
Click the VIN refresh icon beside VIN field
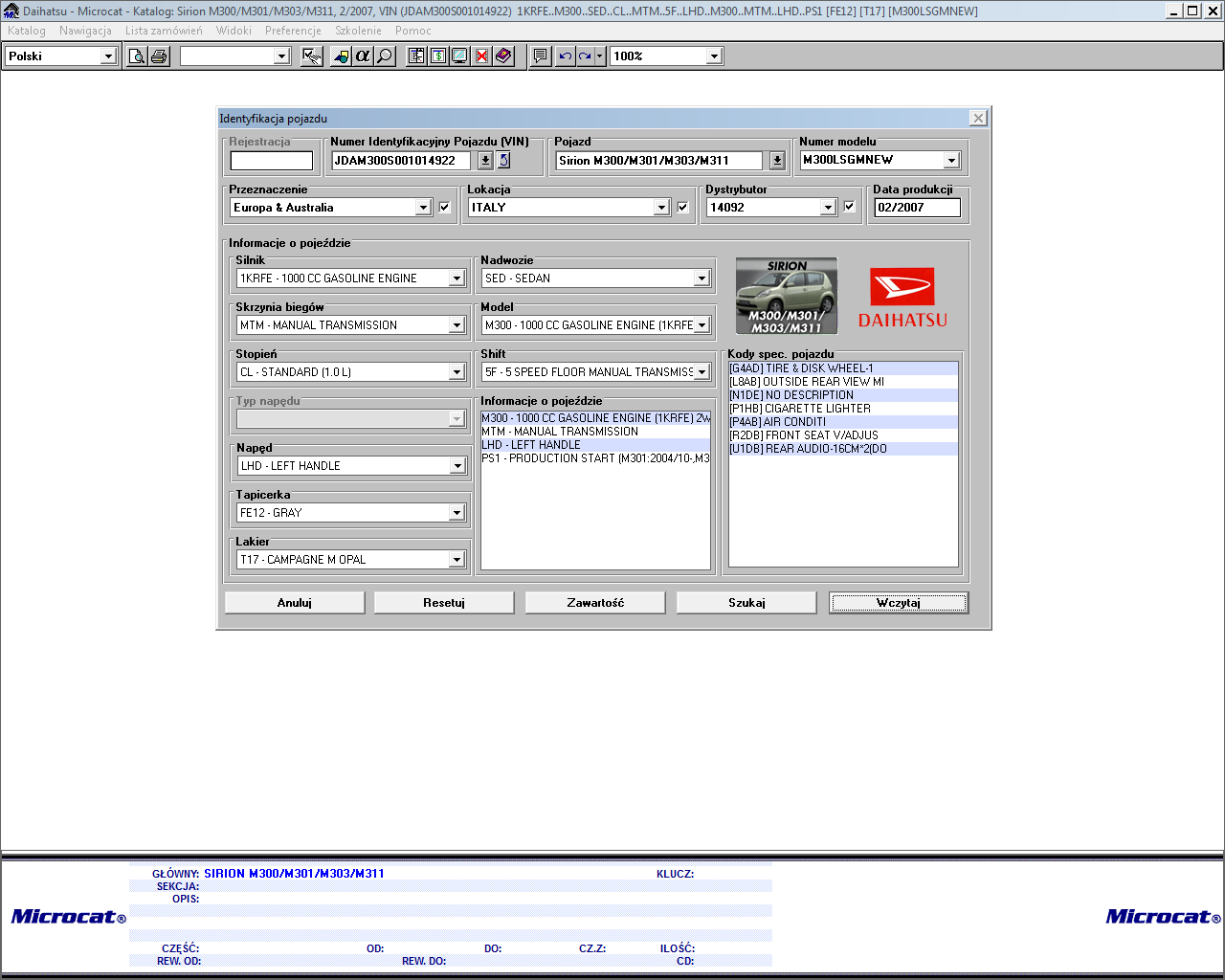tap(504, 161)
